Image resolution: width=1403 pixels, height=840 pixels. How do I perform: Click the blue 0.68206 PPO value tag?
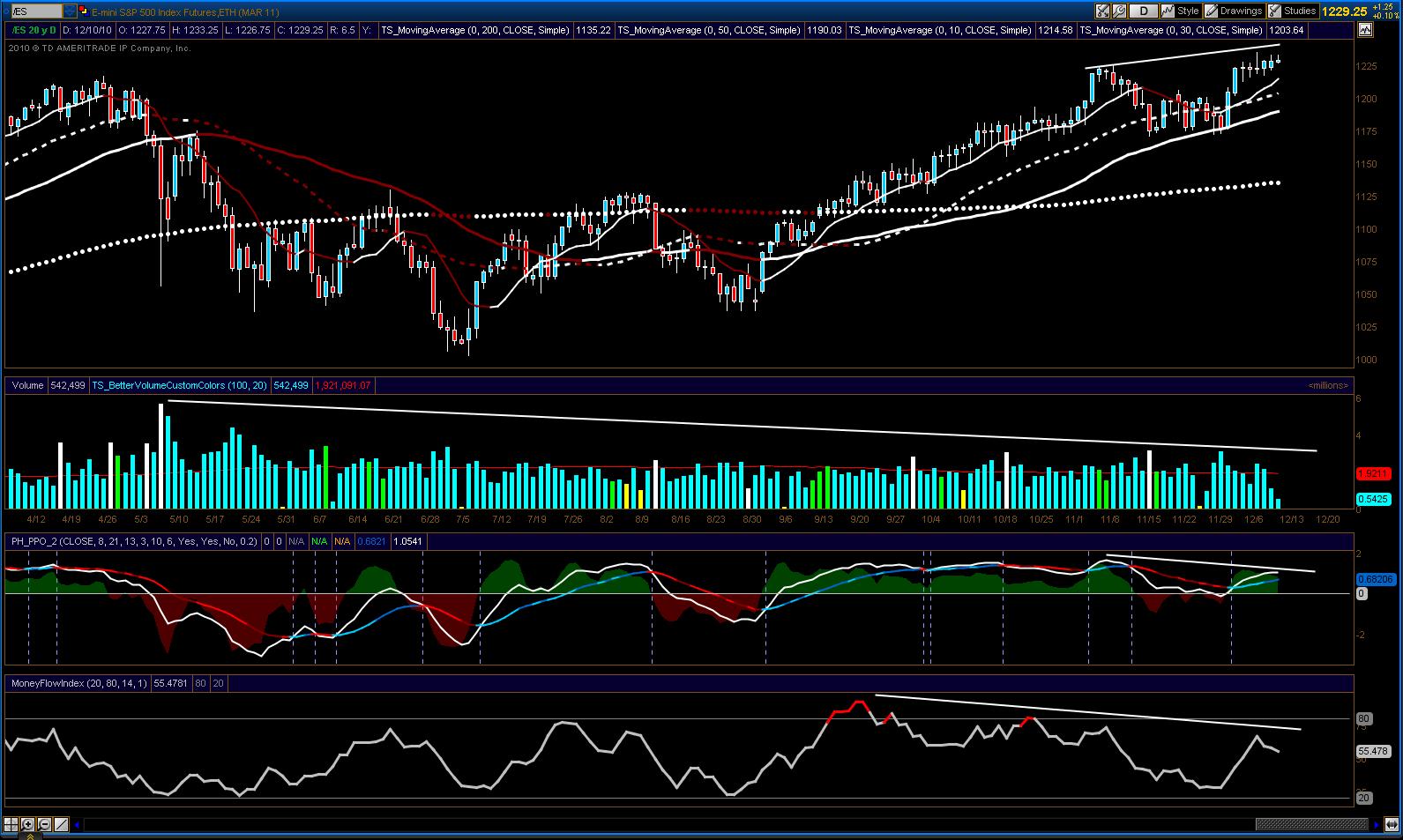[1374, 579]
